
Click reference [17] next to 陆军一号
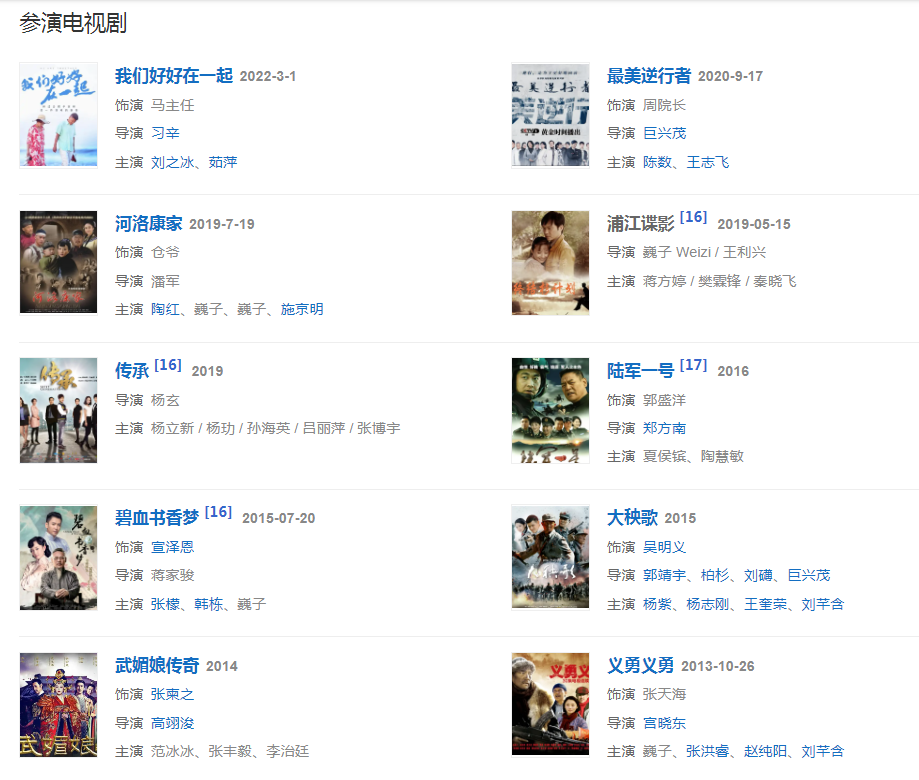point(693,365)
